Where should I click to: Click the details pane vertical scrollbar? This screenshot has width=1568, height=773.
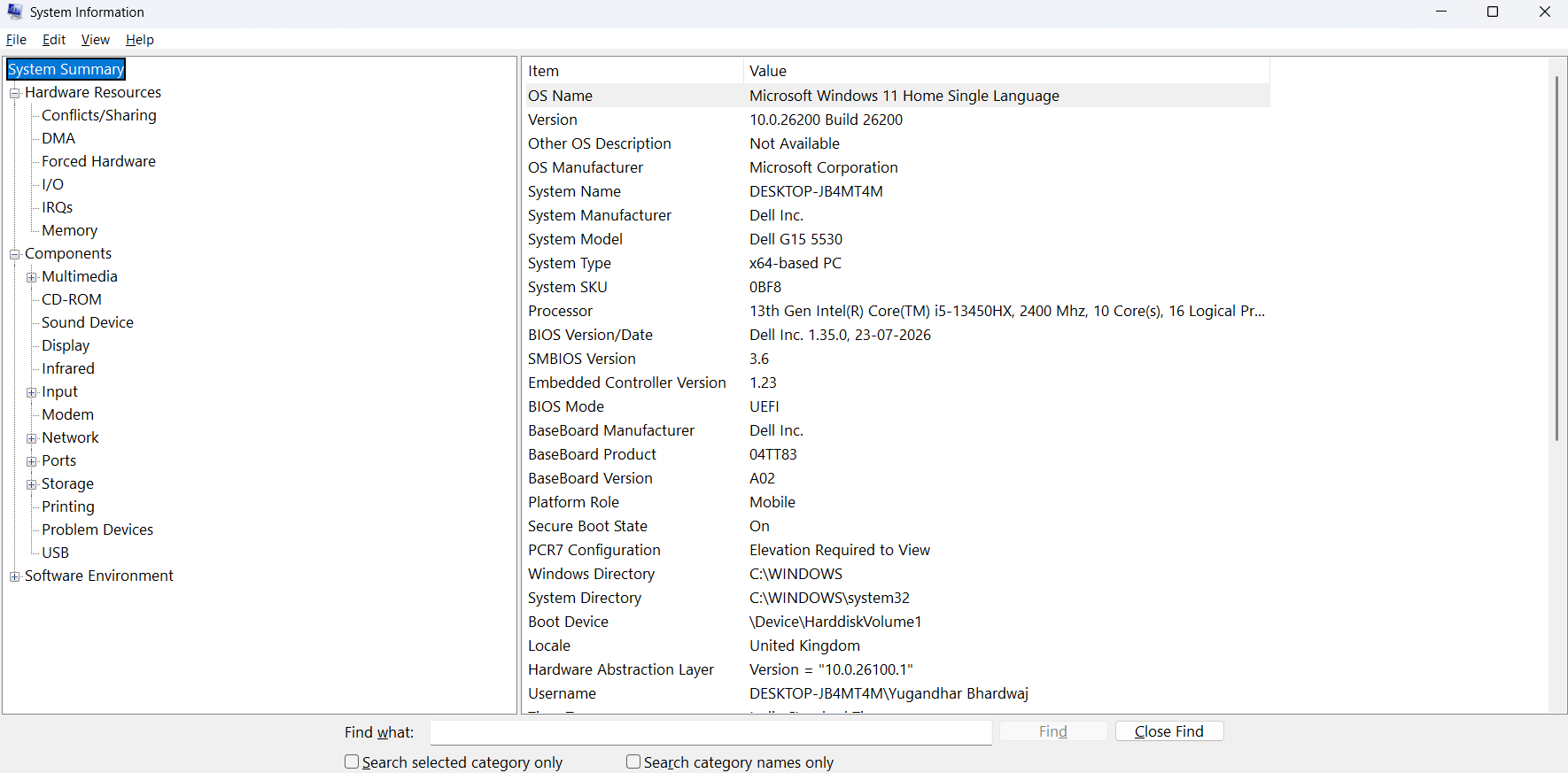[x=1556, y=258]
